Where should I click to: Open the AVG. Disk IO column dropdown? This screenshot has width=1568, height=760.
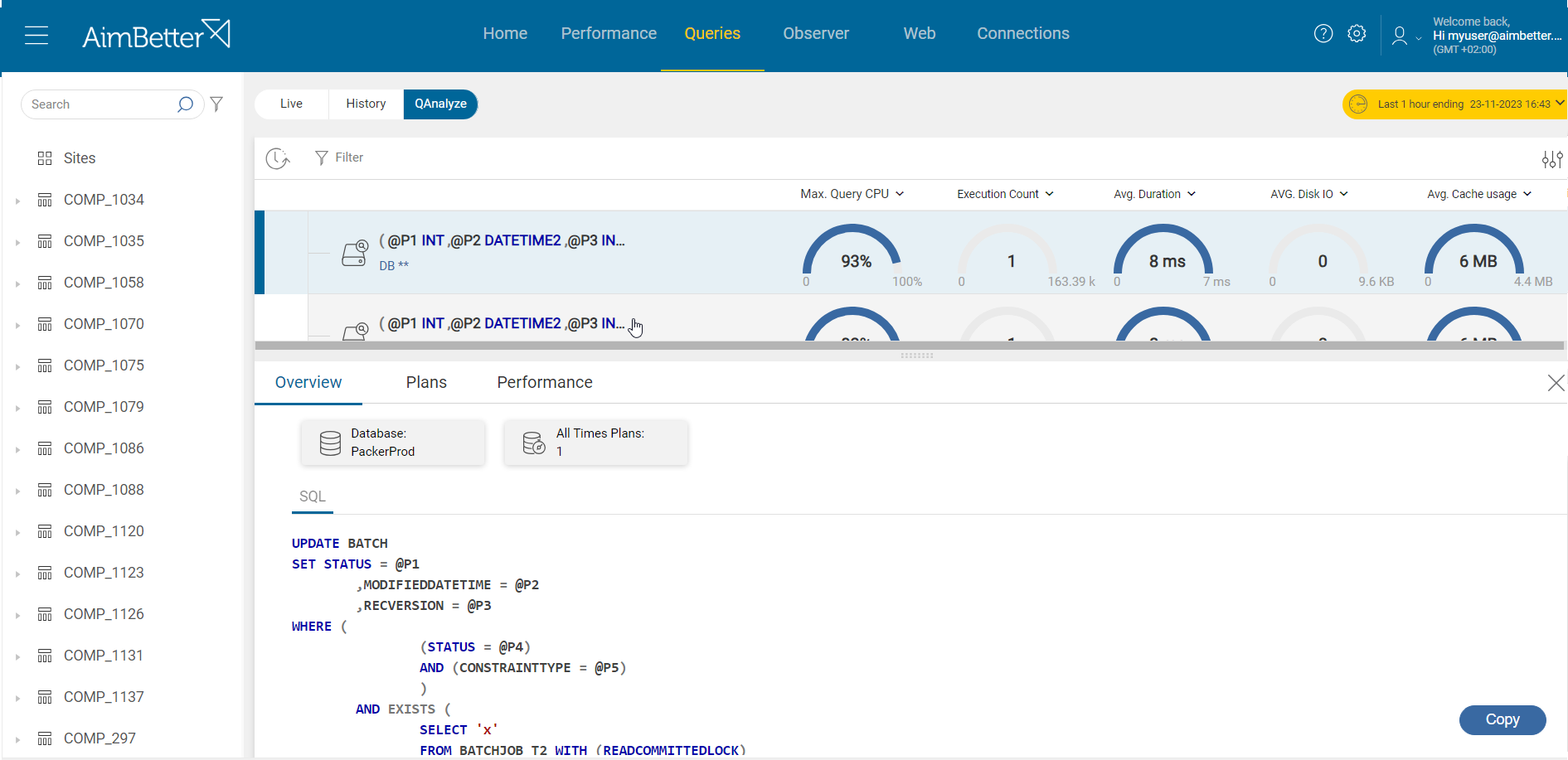[1309, 194]
